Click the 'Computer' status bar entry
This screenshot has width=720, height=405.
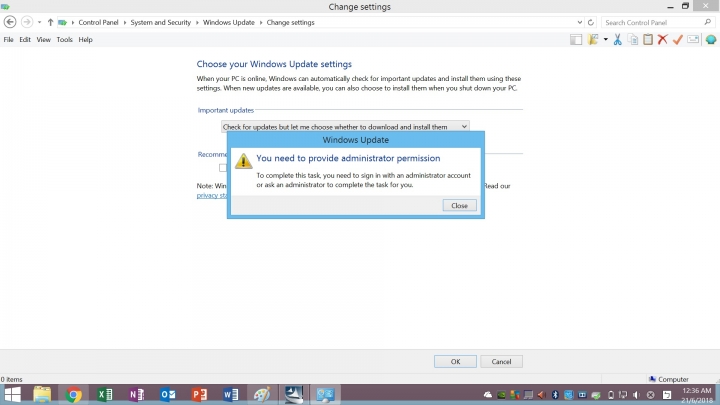[x=669, y=379]
